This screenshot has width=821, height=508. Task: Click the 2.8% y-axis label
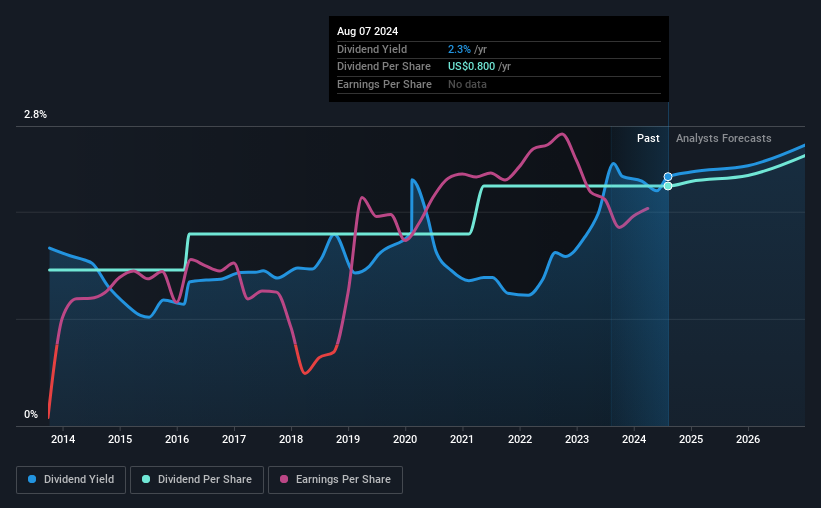[35, 115]
